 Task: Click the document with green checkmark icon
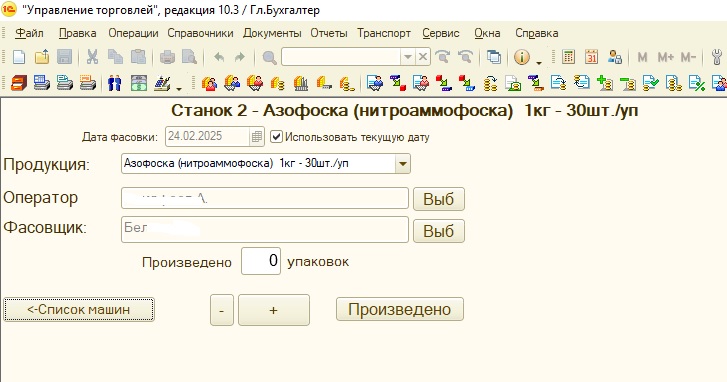click(651, 83)
